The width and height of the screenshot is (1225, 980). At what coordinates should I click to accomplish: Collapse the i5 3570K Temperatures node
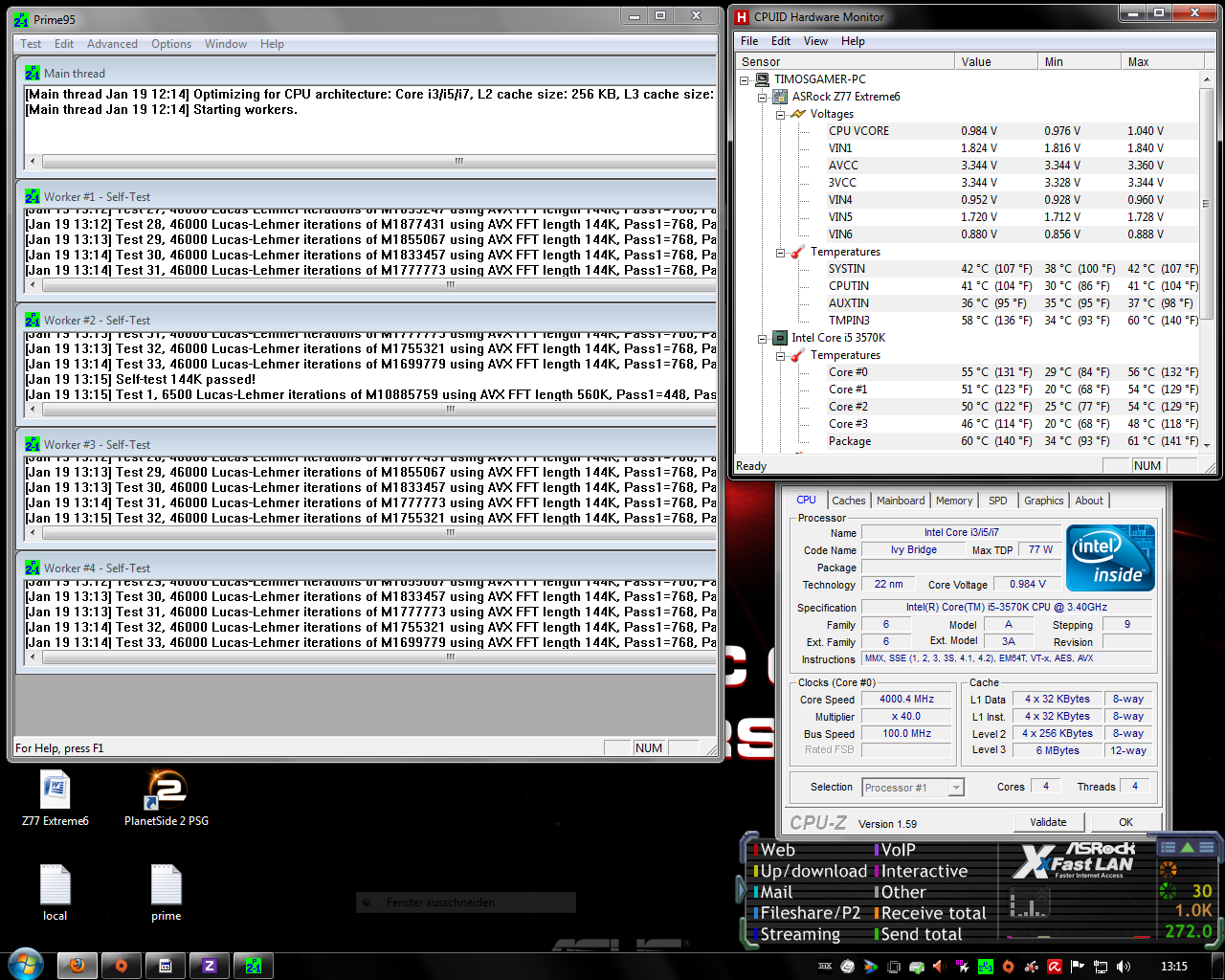click(781, 356)
